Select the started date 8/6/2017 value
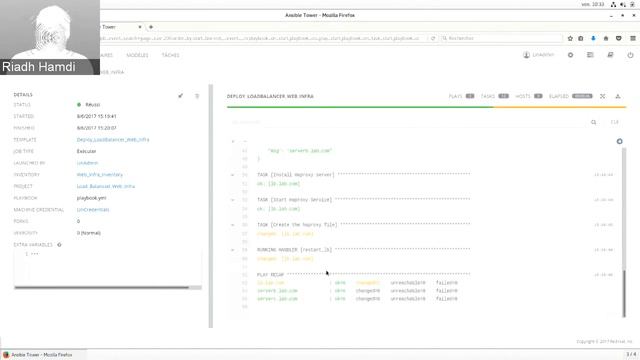This screenshot has width=640, height=360. pyautogui.click(x=97, y=116)
